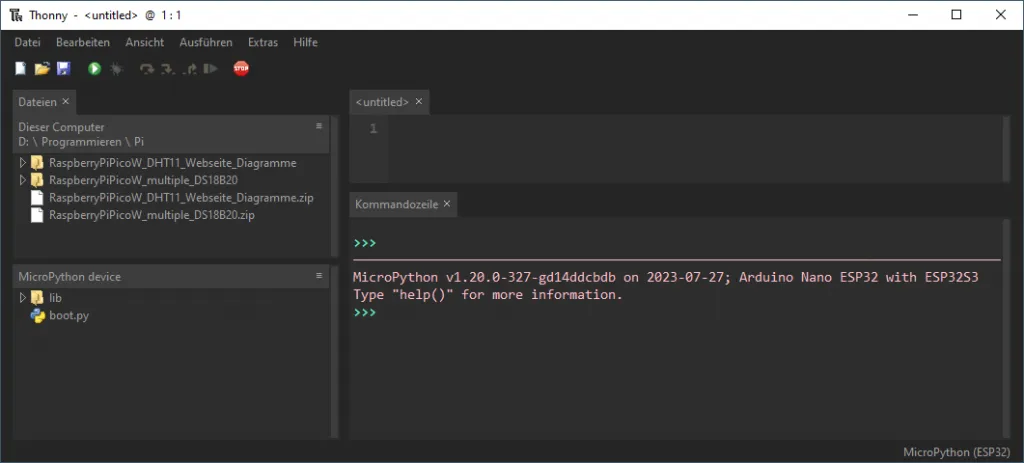Close the untitled editor tab
This screenshot has height=463, width=1024.
click(x=419, y=102)
